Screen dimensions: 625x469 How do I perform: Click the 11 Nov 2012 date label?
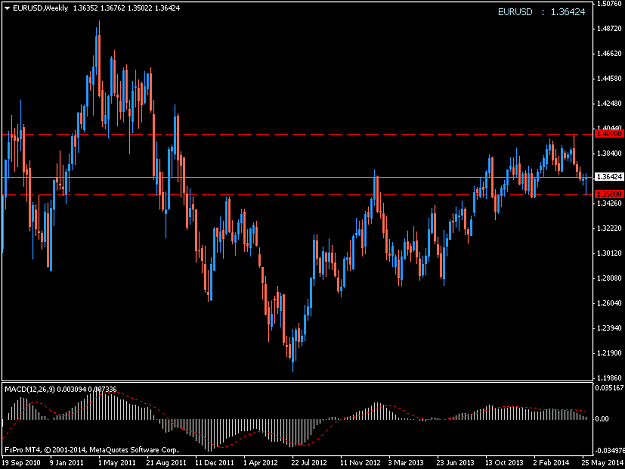360,463
